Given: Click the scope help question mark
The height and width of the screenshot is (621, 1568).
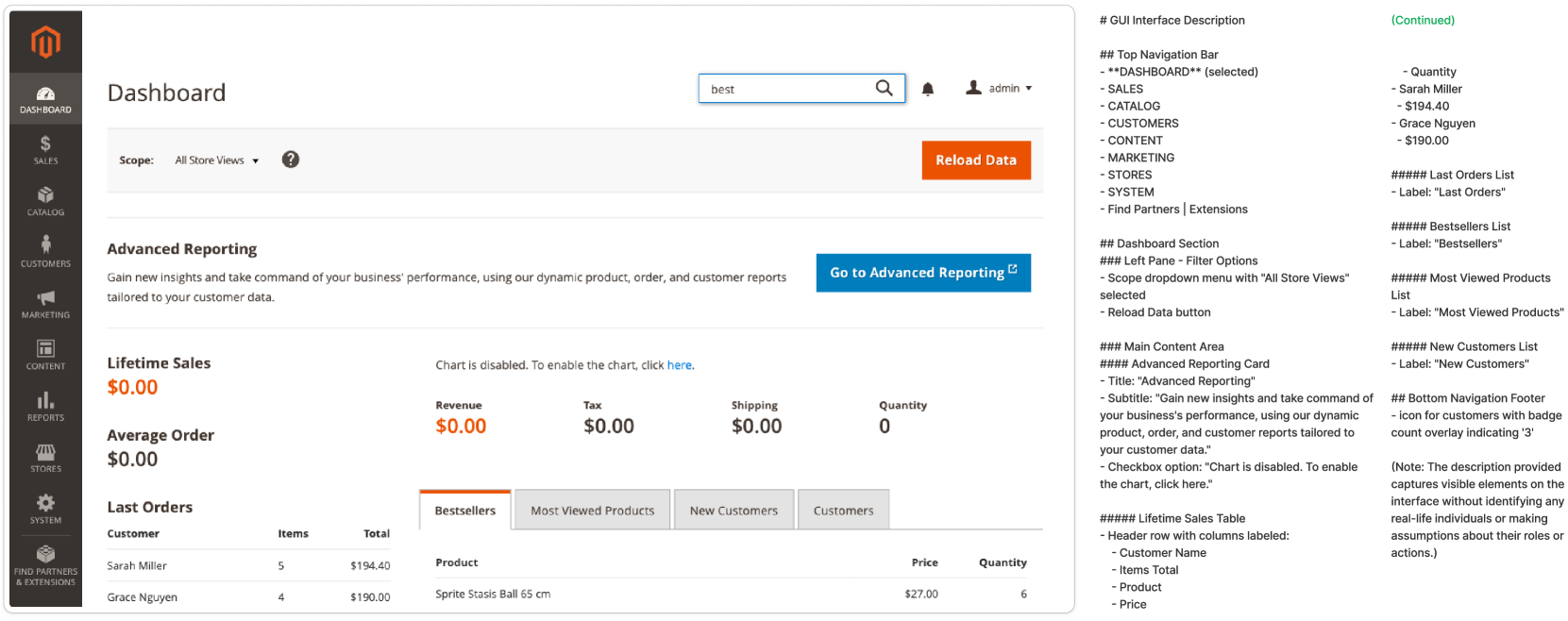Looking at the screenshot, I should click(x=291, y=159).
